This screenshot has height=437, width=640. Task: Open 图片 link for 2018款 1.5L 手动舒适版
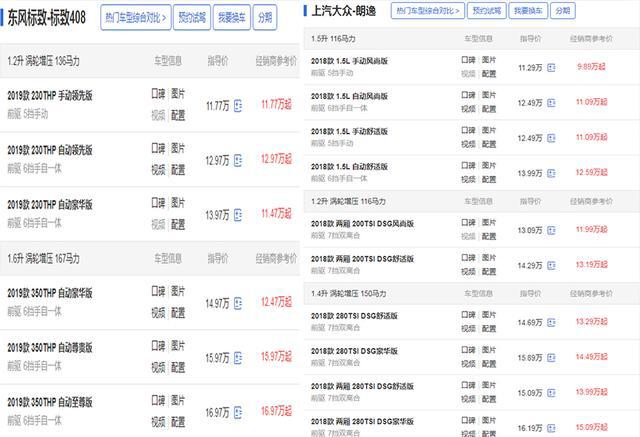coord(489,131)
